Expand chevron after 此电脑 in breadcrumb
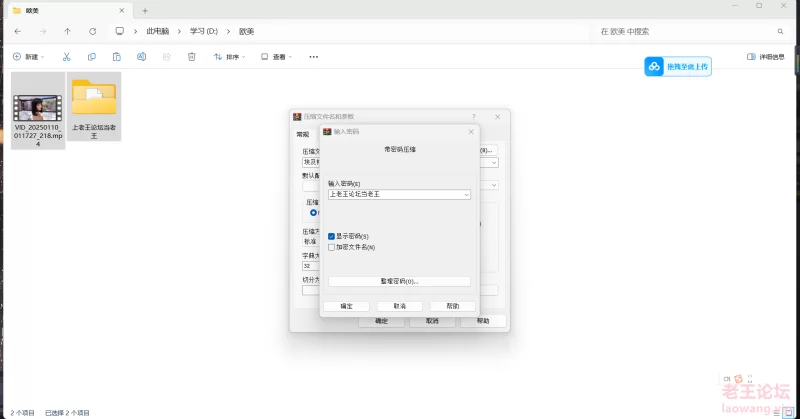 (x=179, y=31)
